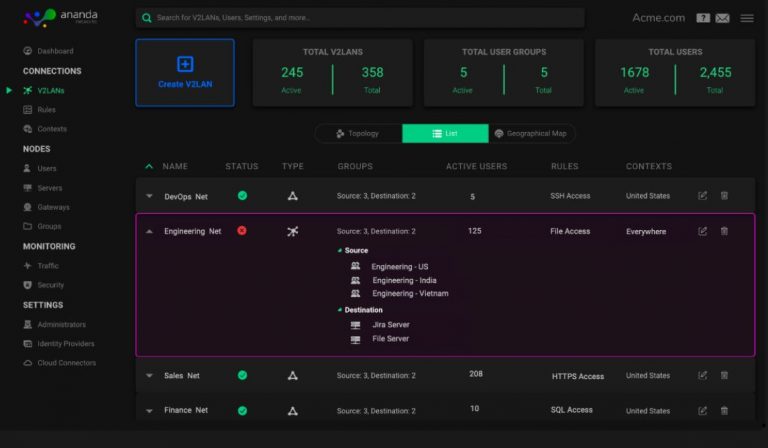This screenshot has width=768, height=448.
Task: Collapse the Source group list
Action: (x=339, y=250)
